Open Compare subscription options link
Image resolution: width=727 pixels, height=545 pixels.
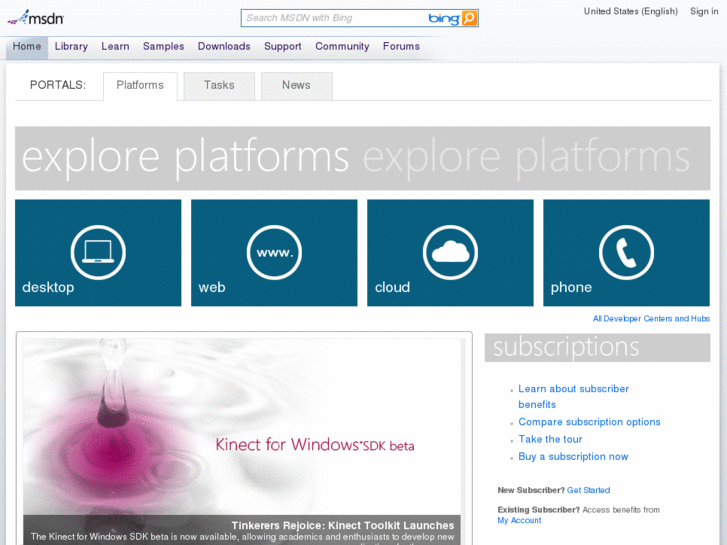[x=589, y=422]
